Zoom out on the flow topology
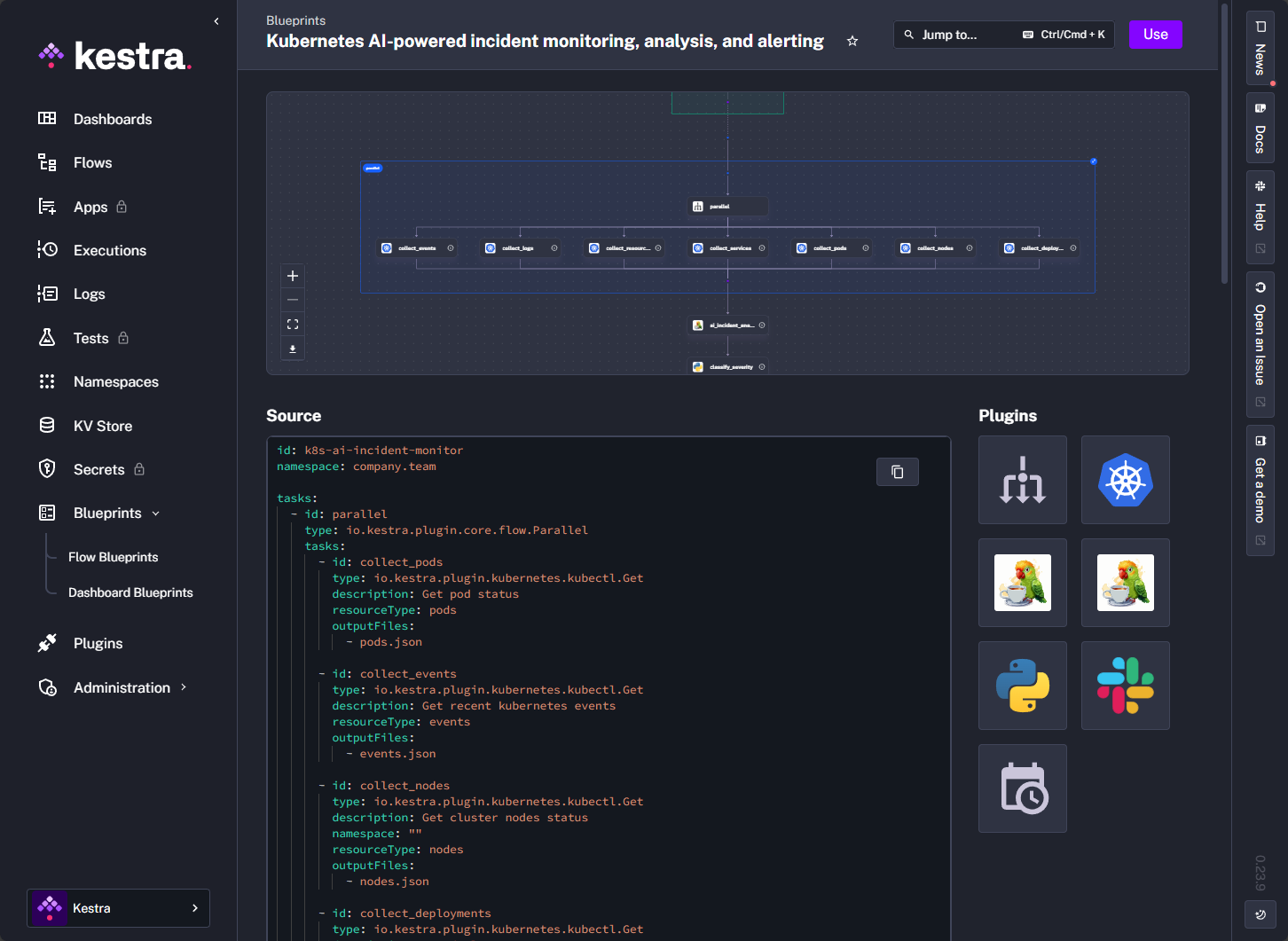 tap(293, 300)
